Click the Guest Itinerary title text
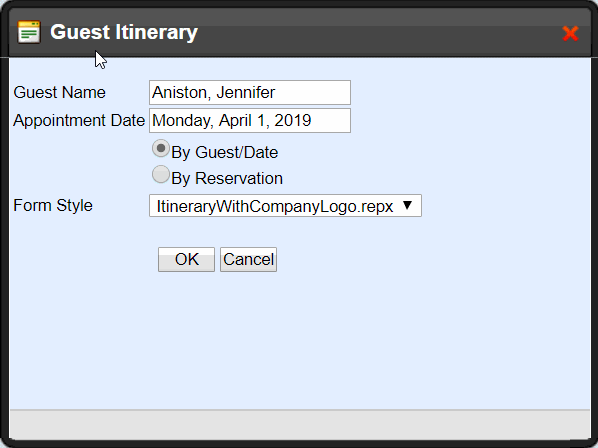This screenshot has height=448, width=598. pyautogui.click(x=124, y=32)
